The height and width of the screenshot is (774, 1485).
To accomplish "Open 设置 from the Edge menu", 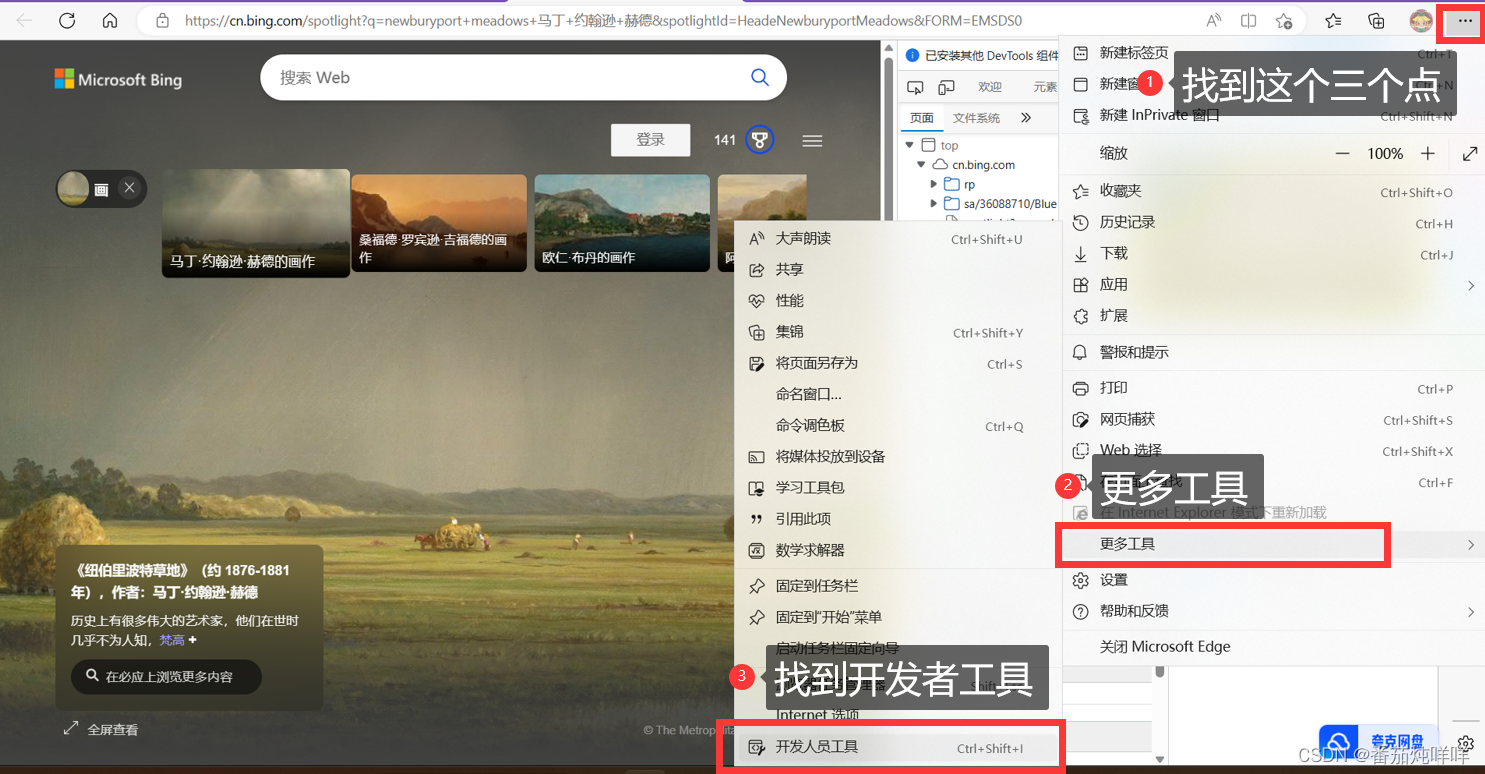I will click(1272, 580).
